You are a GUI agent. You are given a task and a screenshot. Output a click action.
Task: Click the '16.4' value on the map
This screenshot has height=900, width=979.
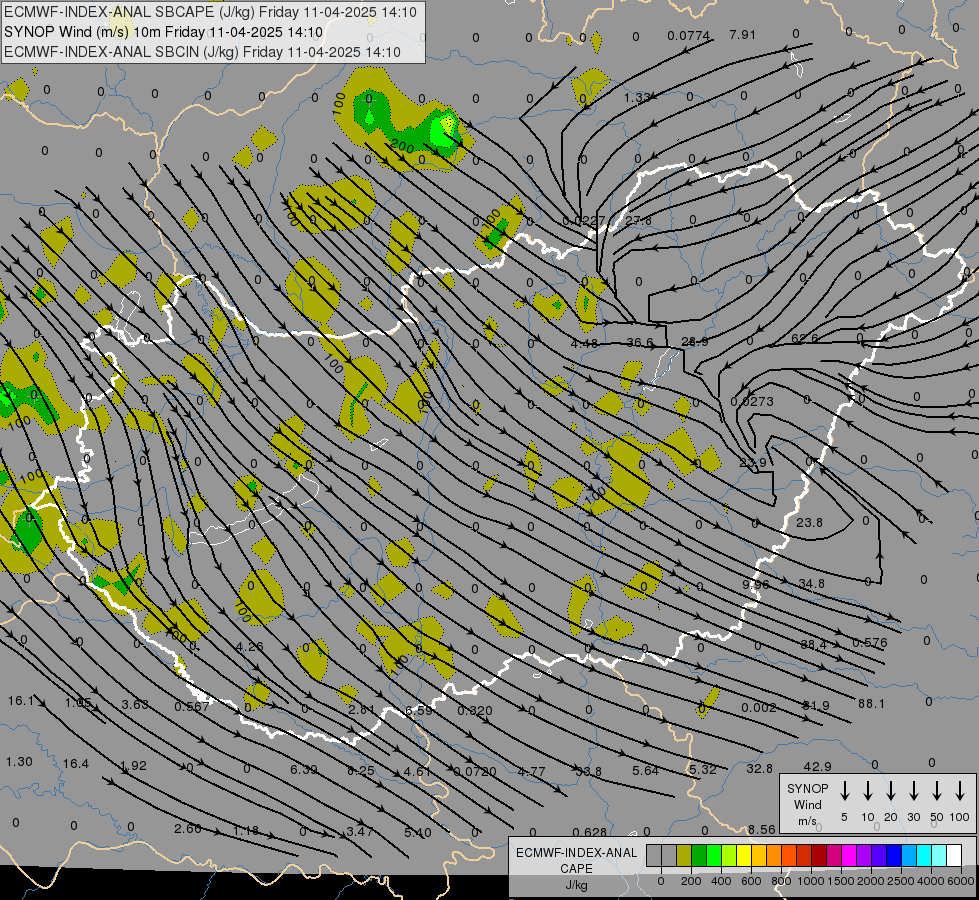pyautogui.click(x=76, y=764)
